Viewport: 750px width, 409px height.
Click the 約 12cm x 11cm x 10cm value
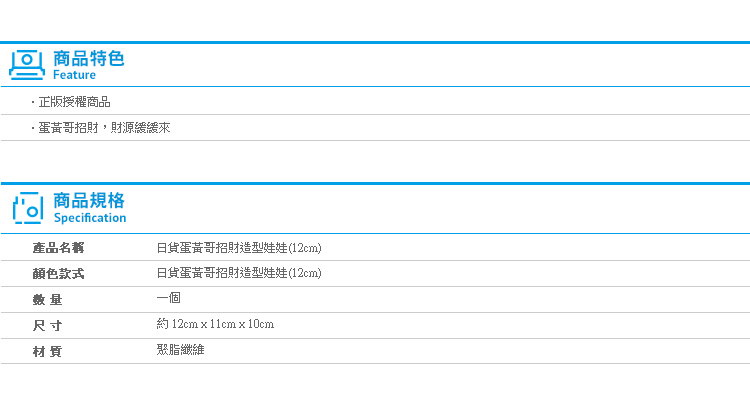click(x=215, y=324)
